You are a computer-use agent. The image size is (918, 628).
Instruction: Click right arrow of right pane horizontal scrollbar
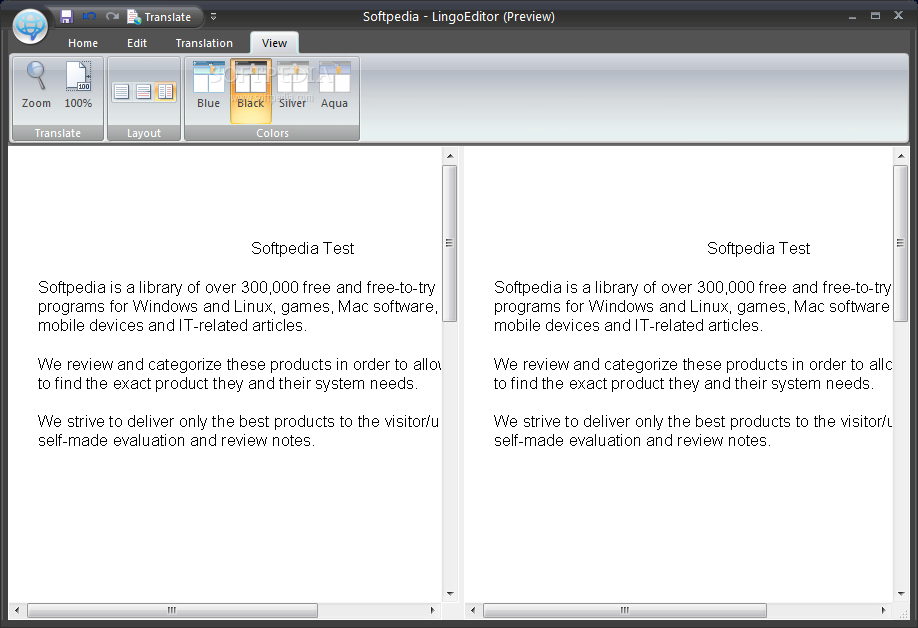pyautogui.click(x=883, y=610)
